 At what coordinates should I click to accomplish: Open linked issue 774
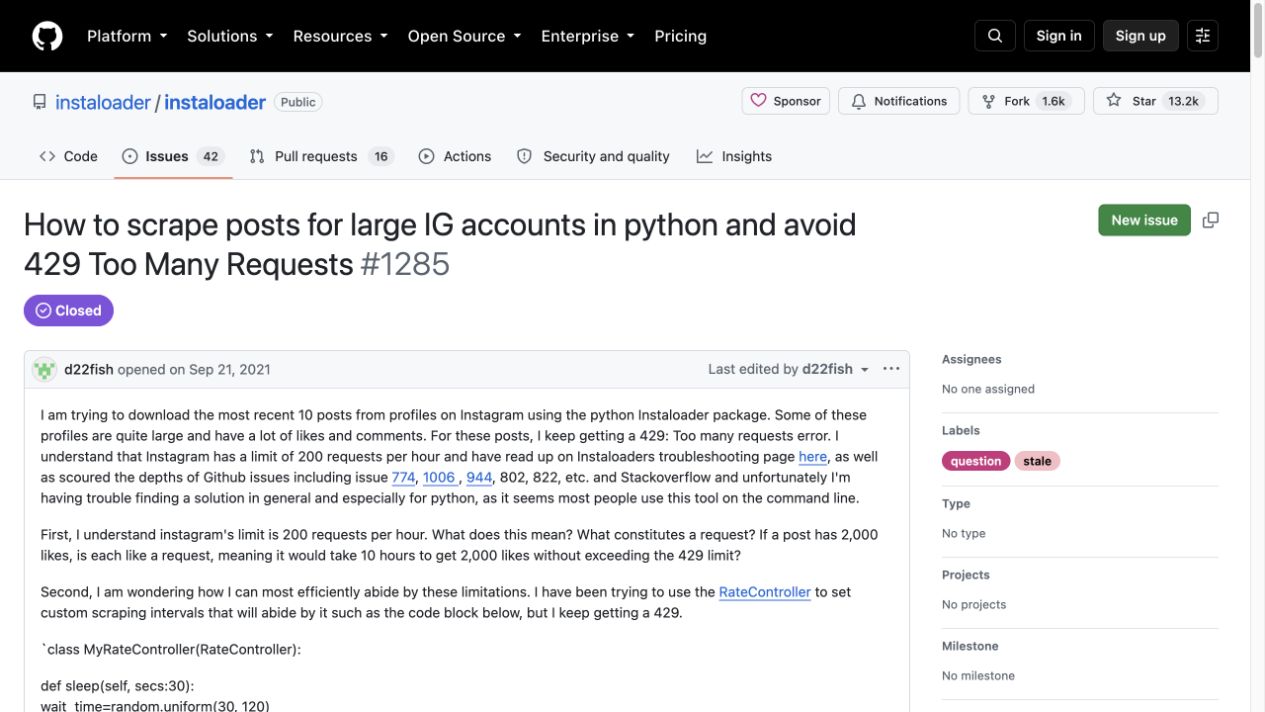pos(403,477)
